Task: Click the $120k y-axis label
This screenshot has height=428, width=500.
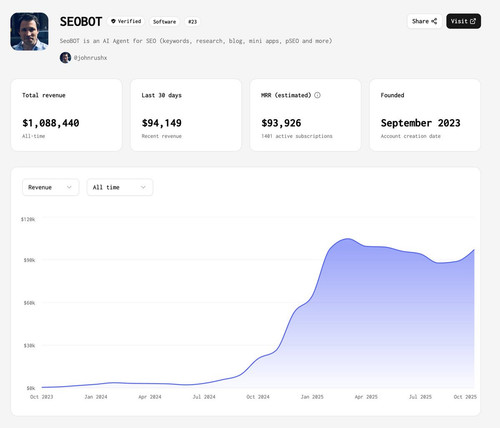Action: (x=28, y=219)
